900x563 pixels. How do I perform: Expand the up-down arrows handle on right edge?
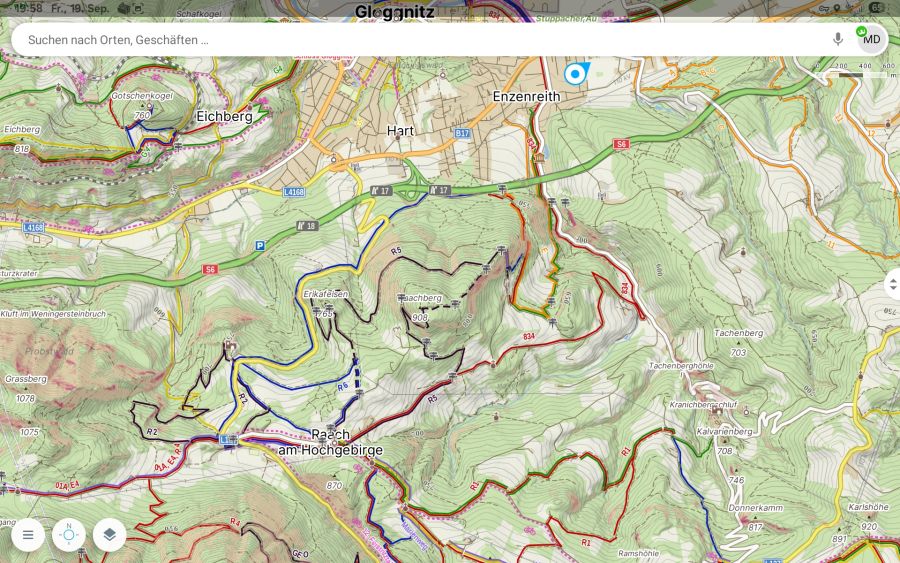(893, 284)
